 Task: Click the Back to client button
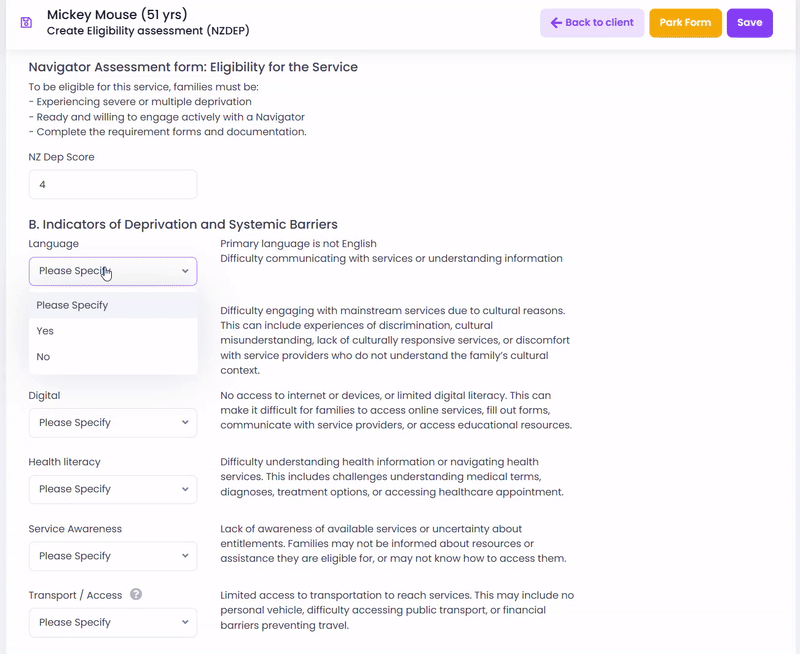(x=592, y=23)
